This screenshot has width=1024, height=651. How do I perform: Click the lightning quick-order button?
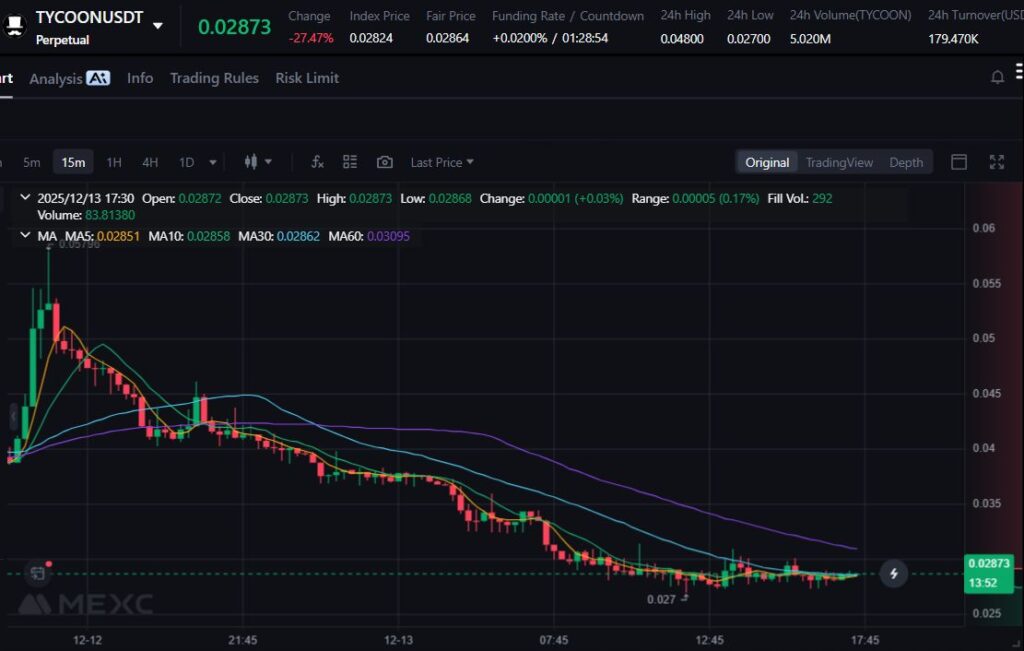893,573
